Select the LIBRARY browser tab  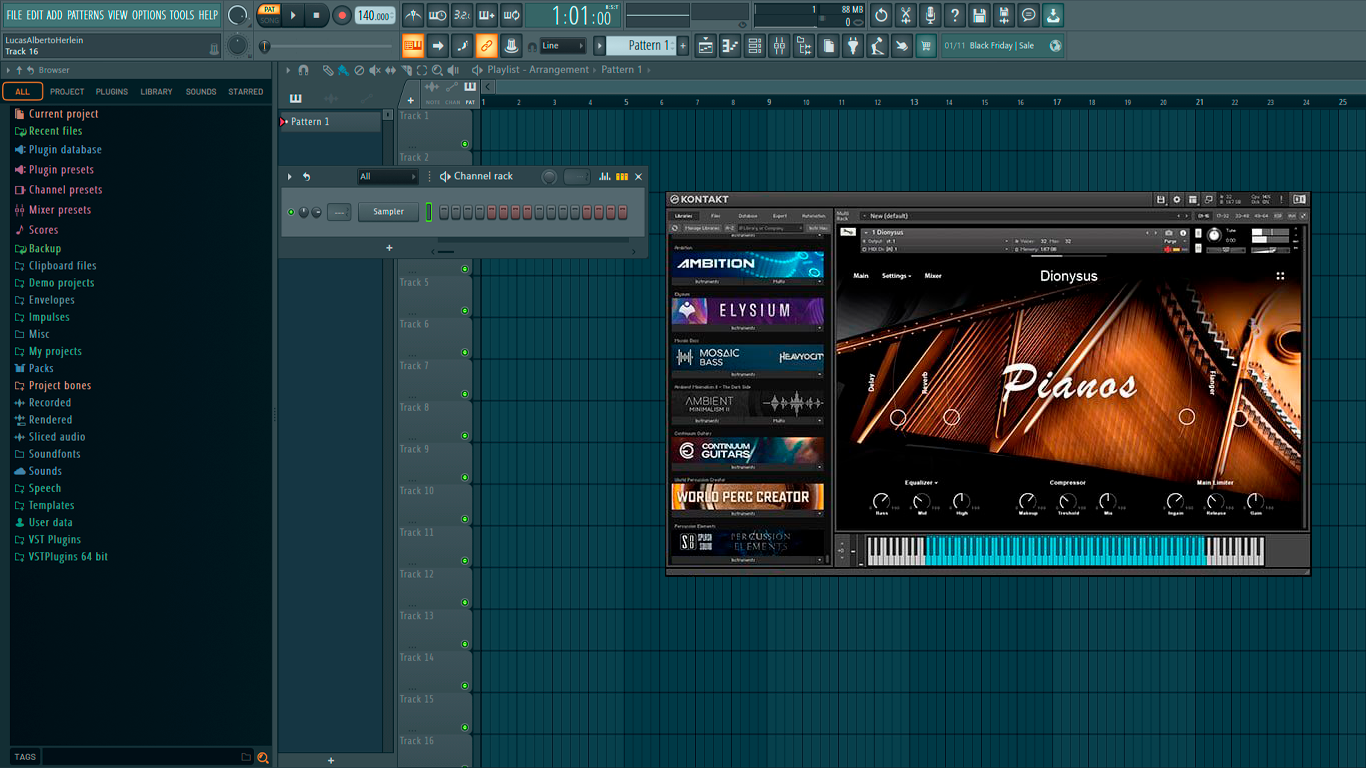[x=156, y=91]
